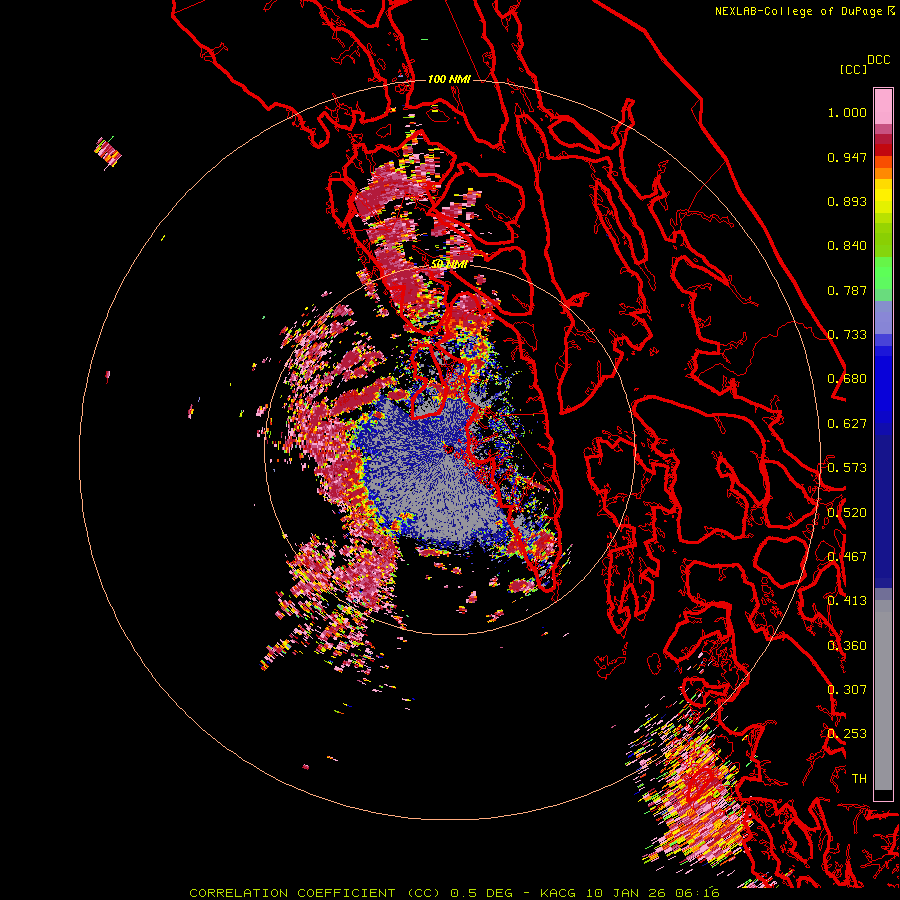This screenshot has height=900, width=900.
Task: Click the 0.840 scale value
Action: pos(847,246)
